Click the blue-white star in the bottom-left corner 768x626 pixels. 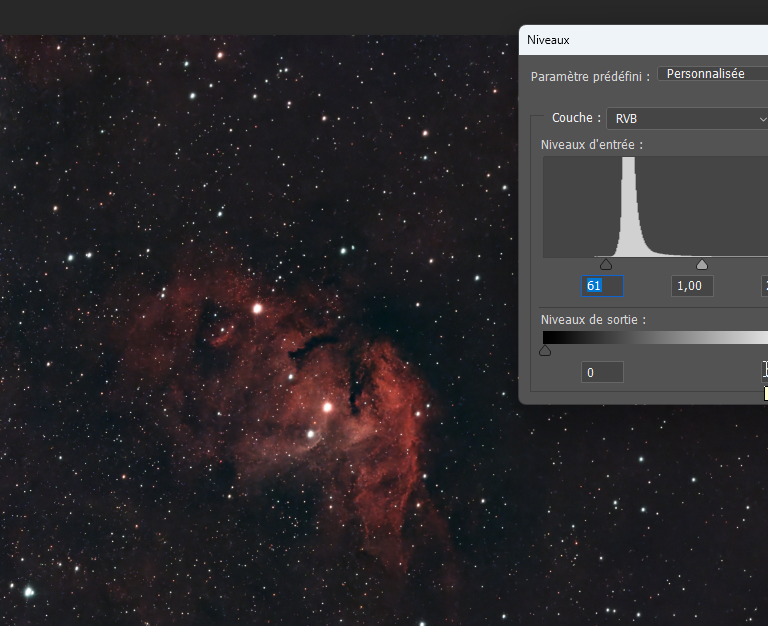(29, 592)
